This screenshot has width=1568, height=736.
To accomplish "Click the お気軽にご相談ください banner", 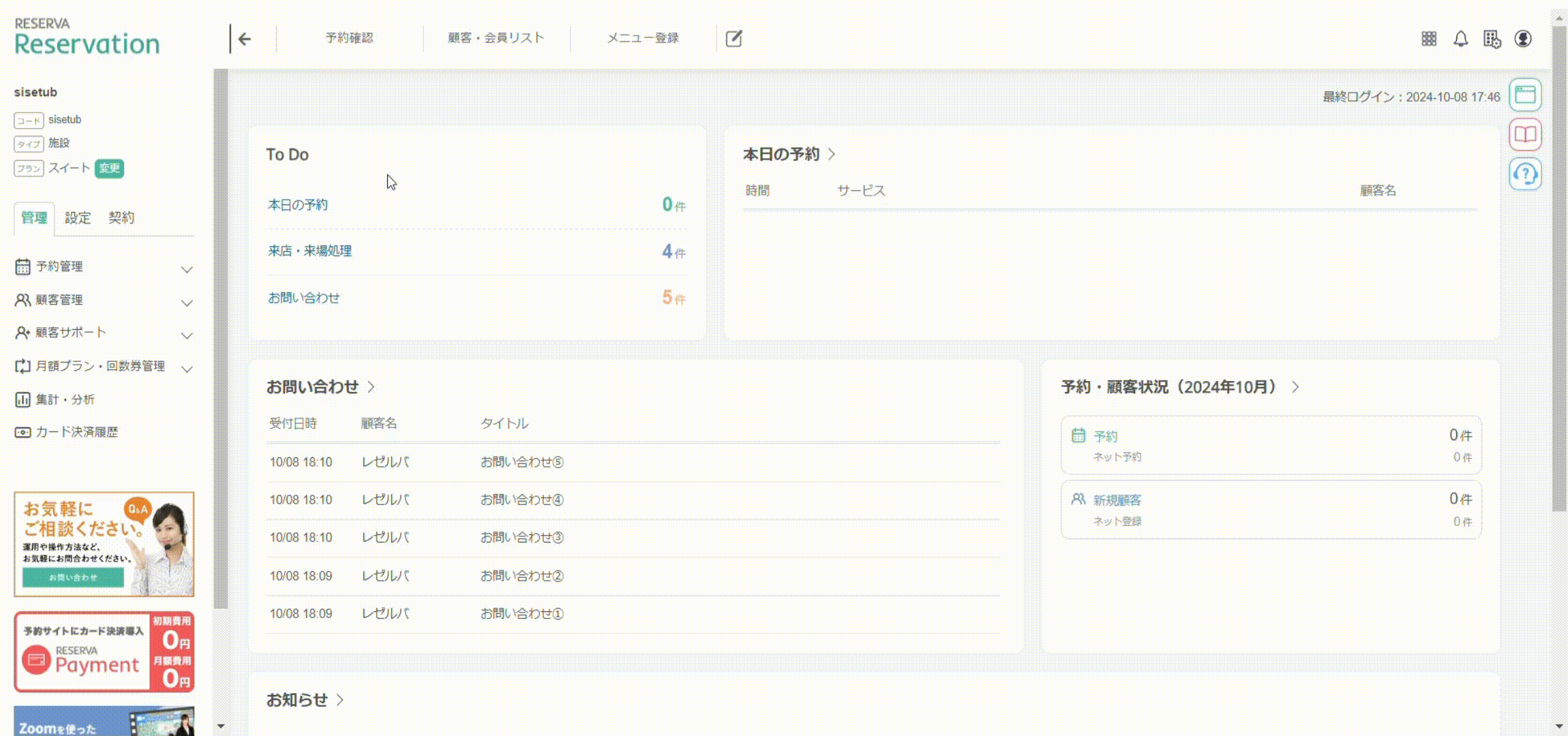I will click(104, 544).
